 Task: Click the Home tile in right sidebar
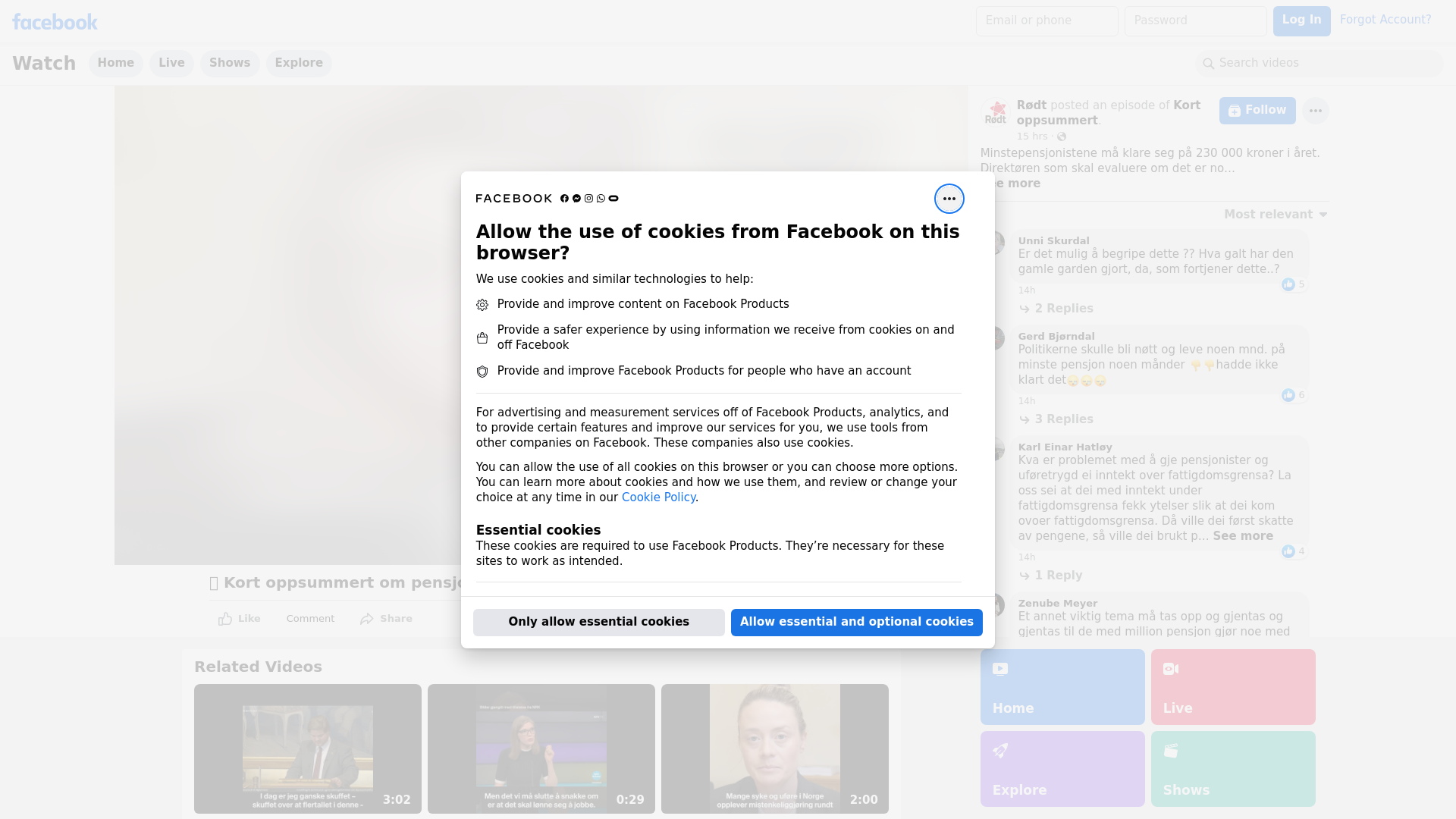pyautogui.click(x=1062, y=686)
